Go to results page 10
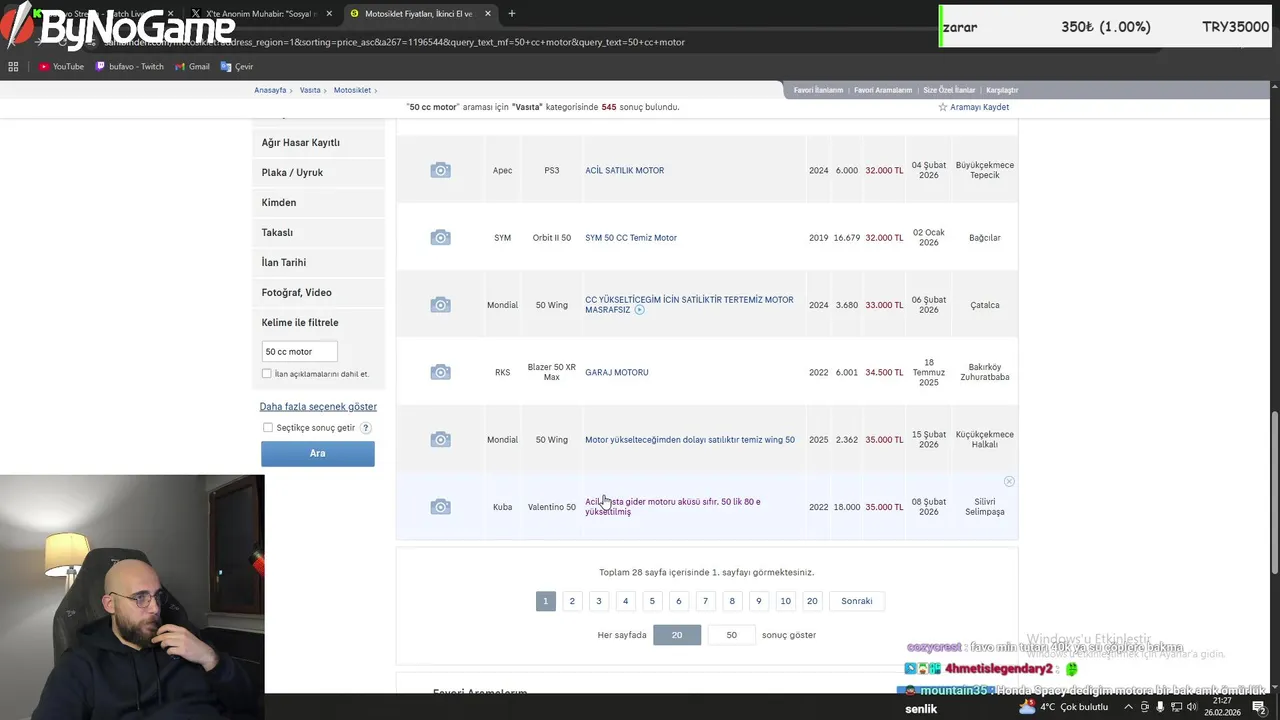 [786, 601]
